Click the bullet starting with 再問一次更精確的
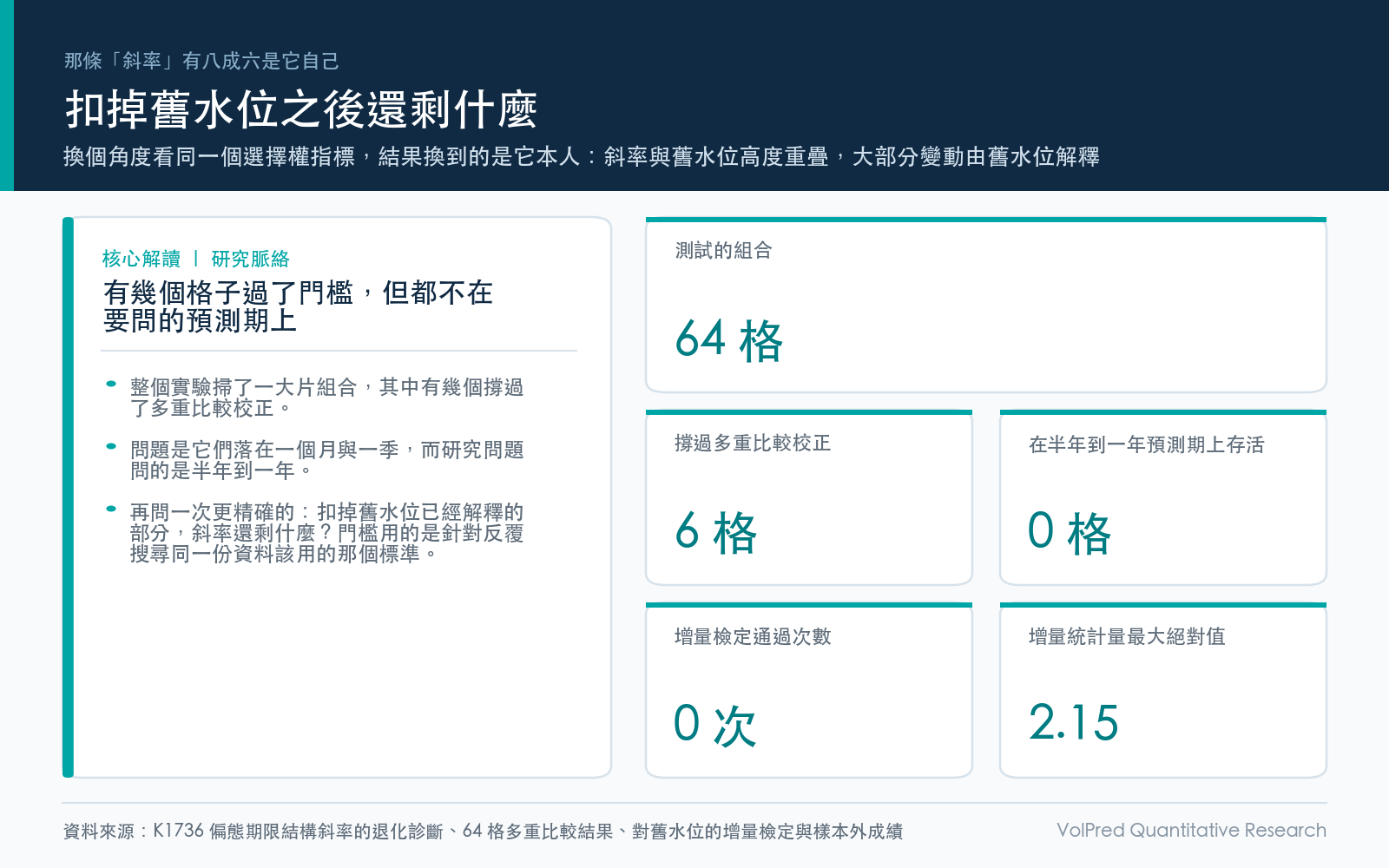The height and width of the screenshot is (868, 1389). (x=326, y=533)
